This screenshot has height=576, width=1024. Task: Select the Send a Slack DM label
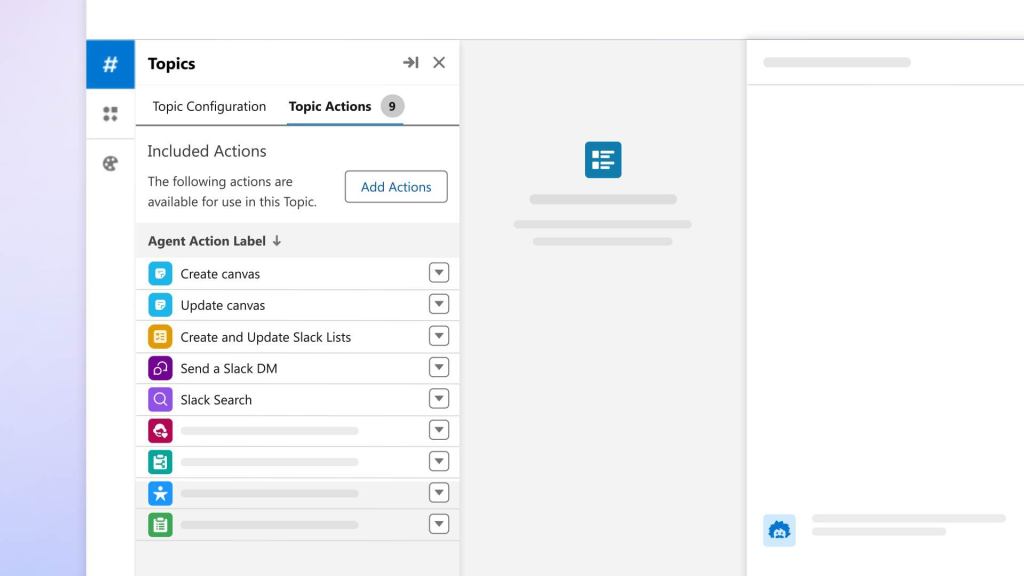(x=229, y=368)
